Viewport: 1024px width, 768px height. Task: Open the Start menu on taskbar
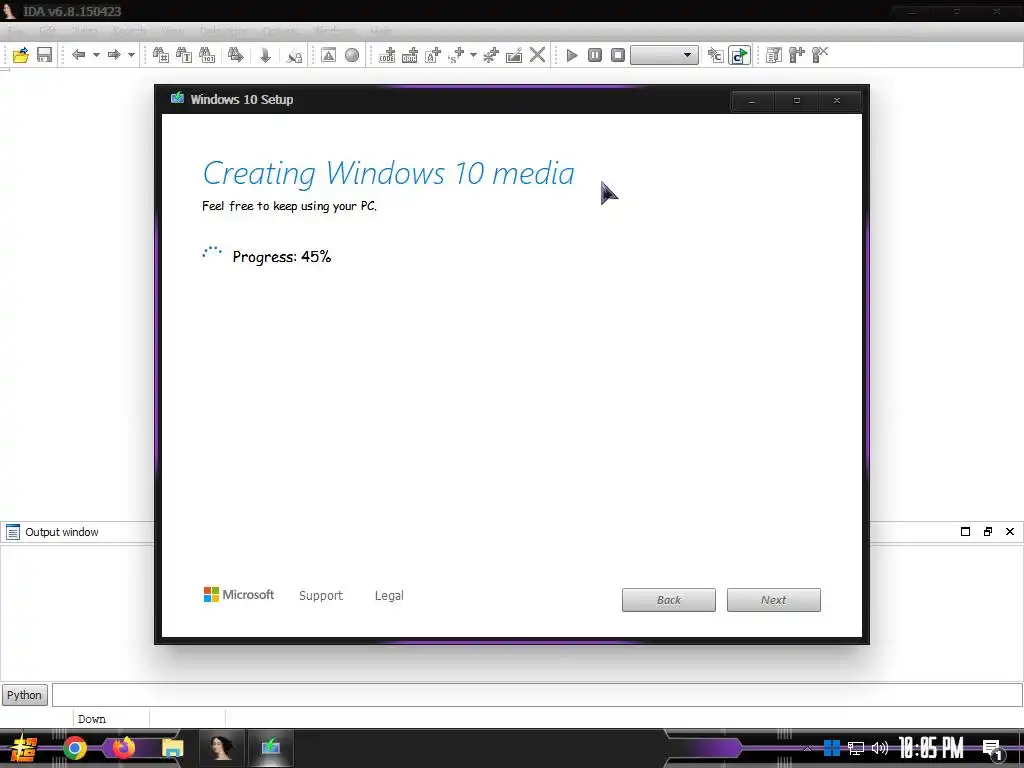click(x=24, y=748)
